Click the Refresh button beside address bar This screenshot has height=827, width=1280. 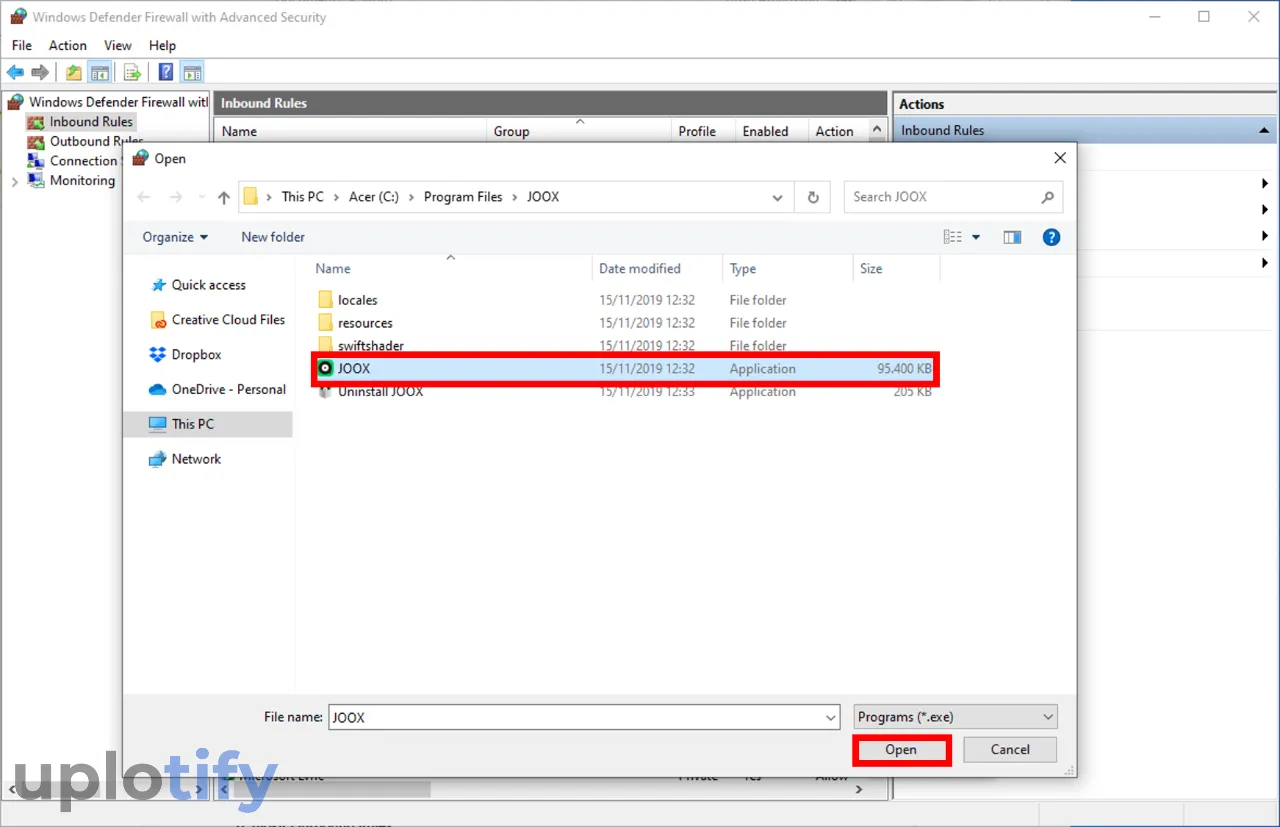(813, 198)
